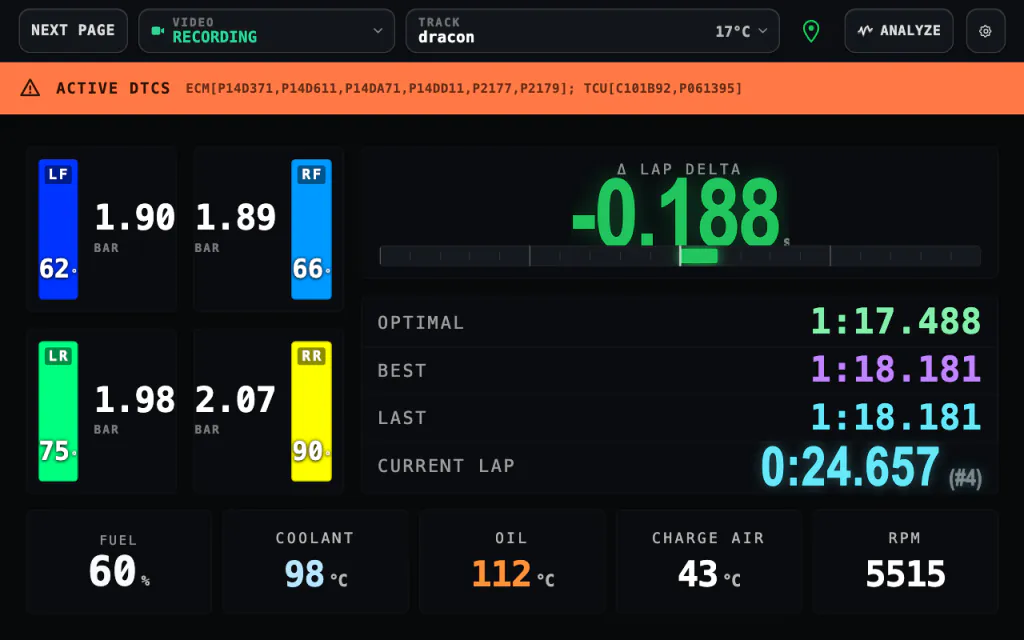
Task: Click the CHARGE AIR 43°C tile
Action: point(709,562)
